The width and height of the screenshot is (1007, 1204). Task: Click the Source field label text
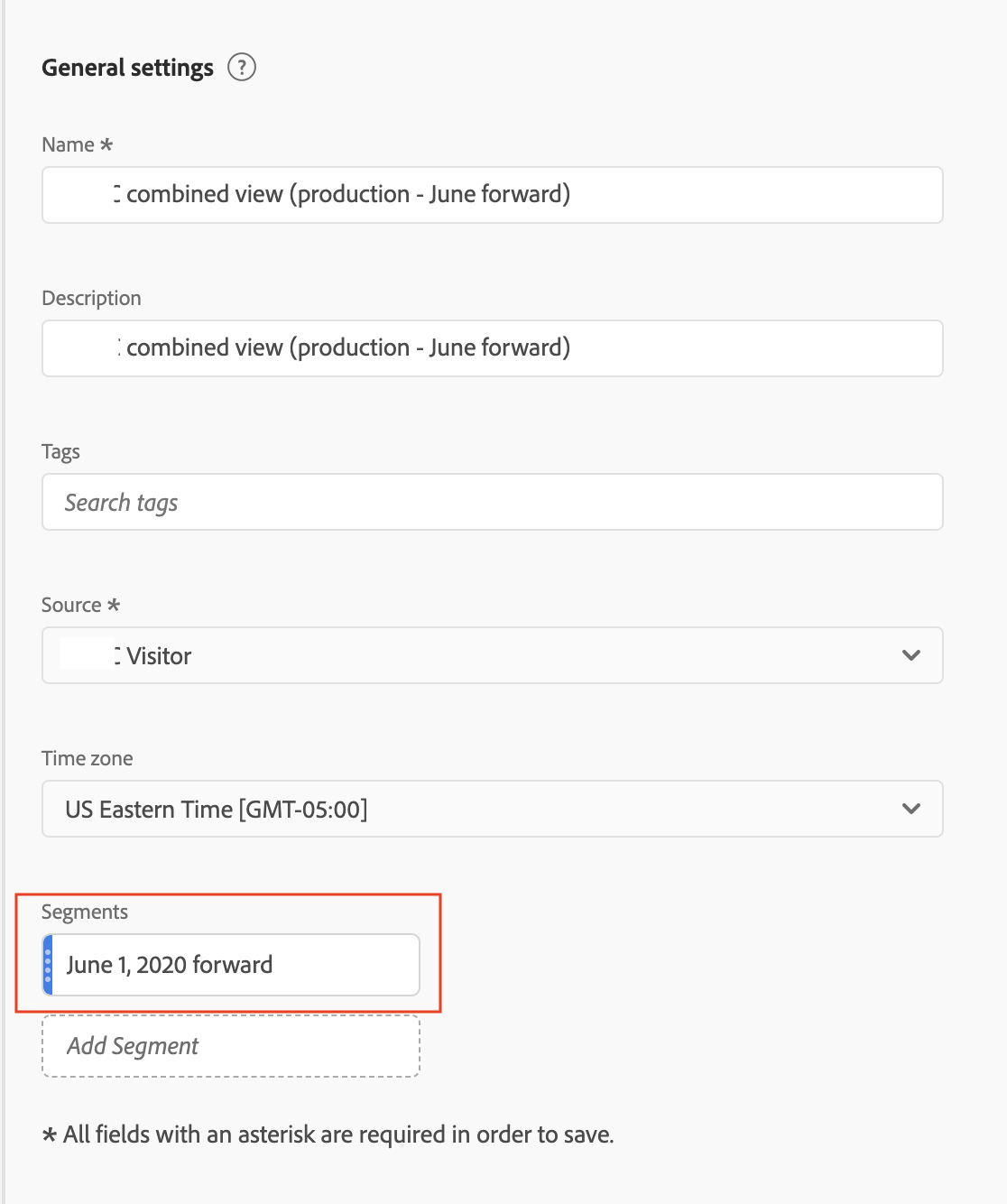coord(71,605)
